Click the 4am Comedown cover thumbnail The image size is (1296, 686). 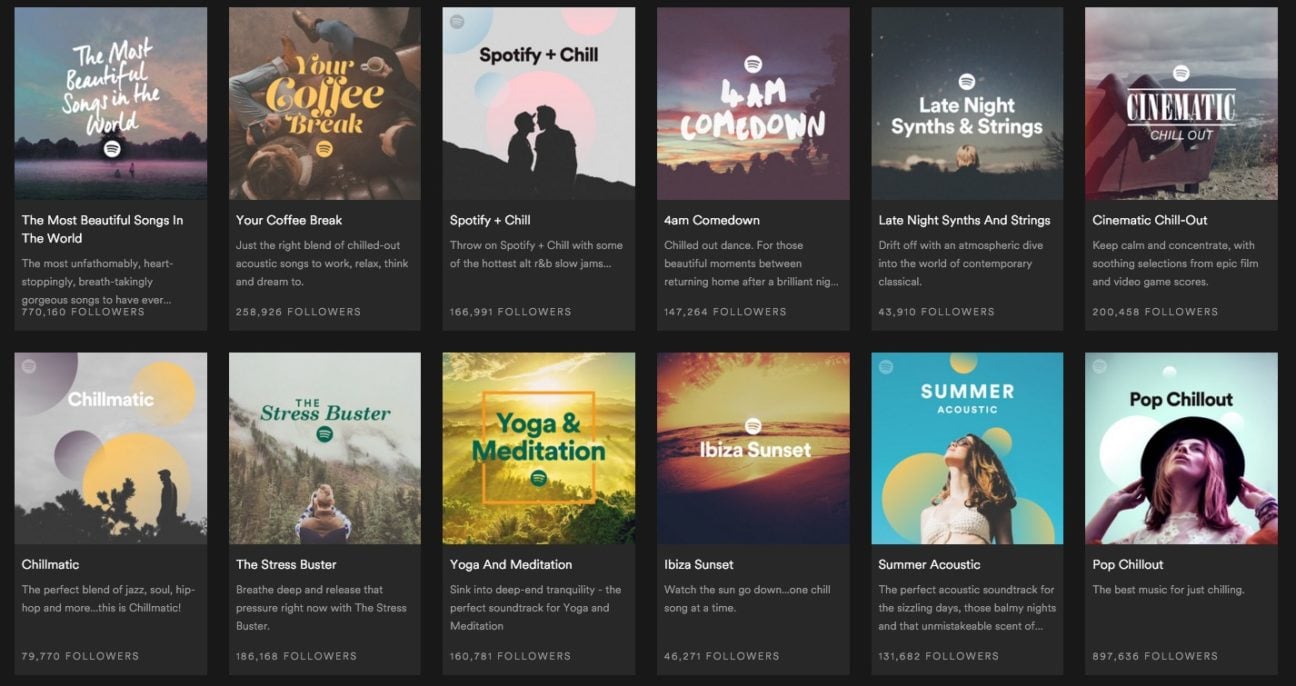click(752, 102)
